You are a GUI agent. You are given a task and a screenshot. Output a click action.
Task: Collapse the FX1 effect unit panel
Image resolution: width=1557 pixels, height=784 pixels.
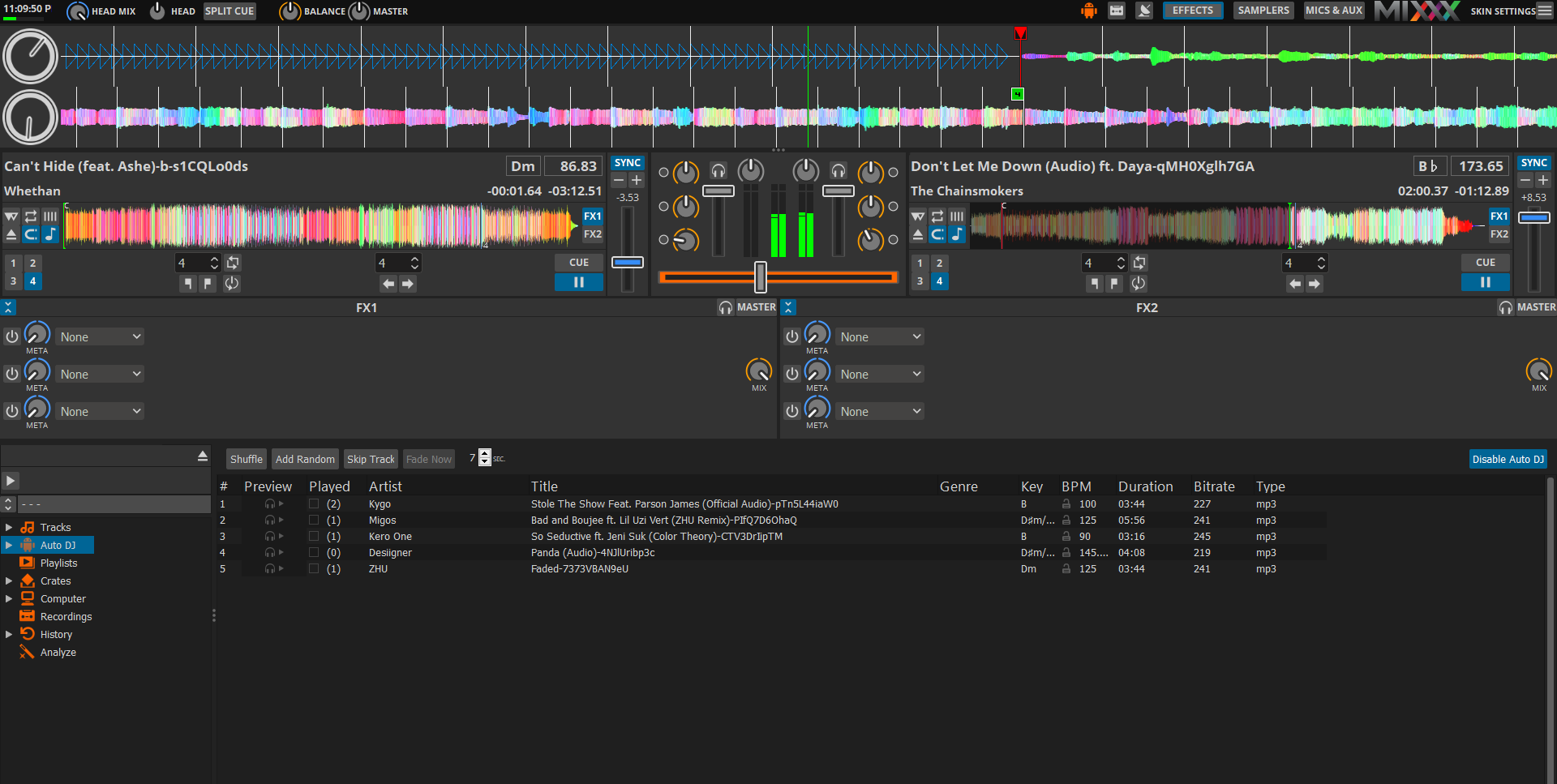8,307
